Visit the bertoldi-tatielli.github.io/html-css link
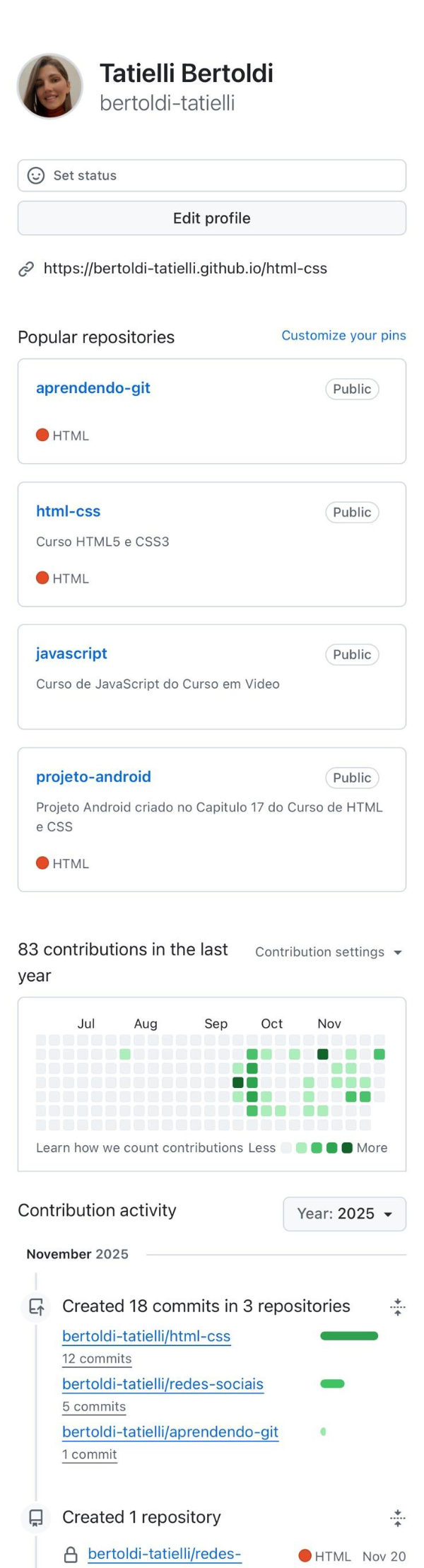424x1568 pixels. [x=185, y=269]
